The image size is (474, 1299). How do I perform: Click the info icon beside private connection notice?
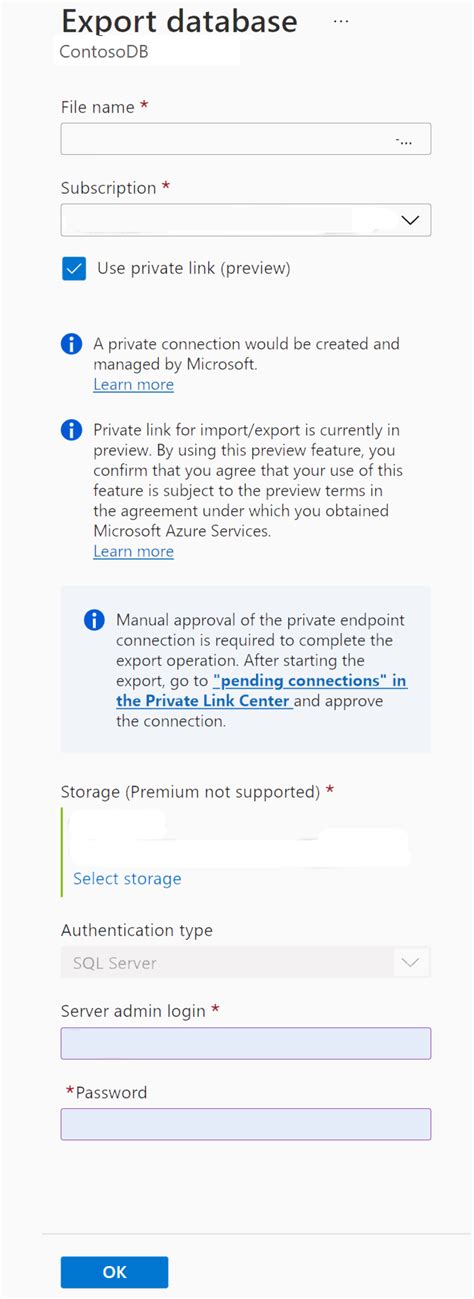72,344
